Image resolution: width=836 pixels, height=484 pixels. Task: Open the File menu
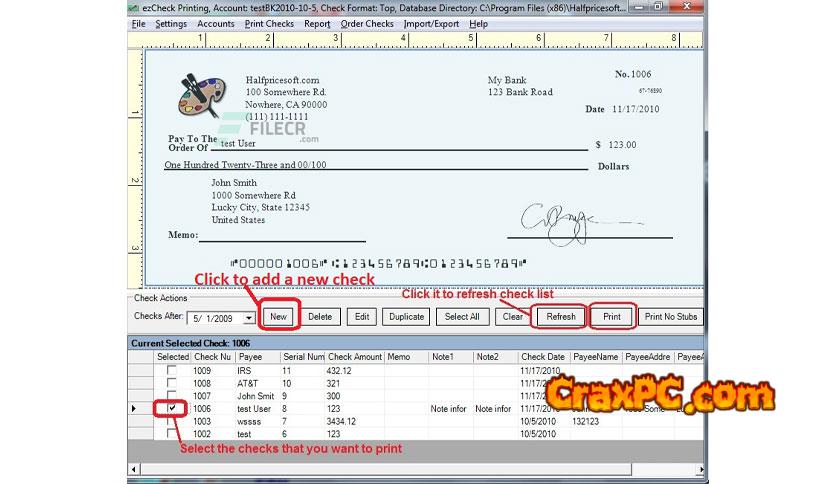coord(138,23)
